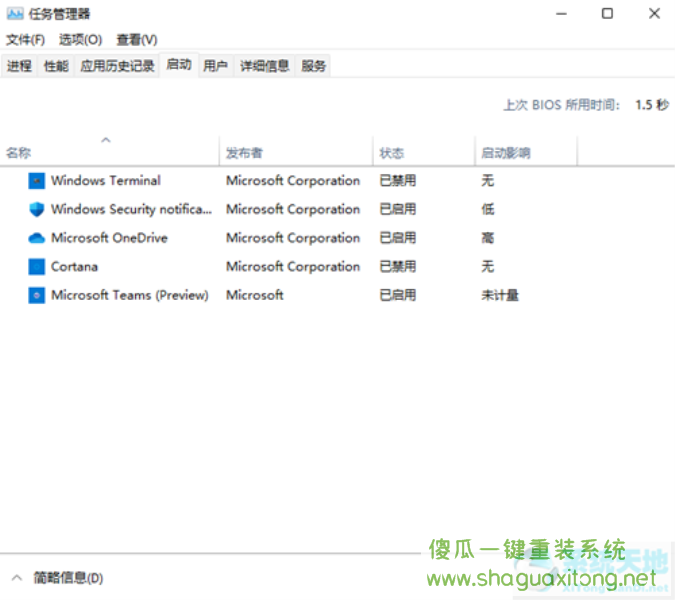675x600 pixels.
Task: Sort by the 发布者 column header
Action: [x=296, y=151]
